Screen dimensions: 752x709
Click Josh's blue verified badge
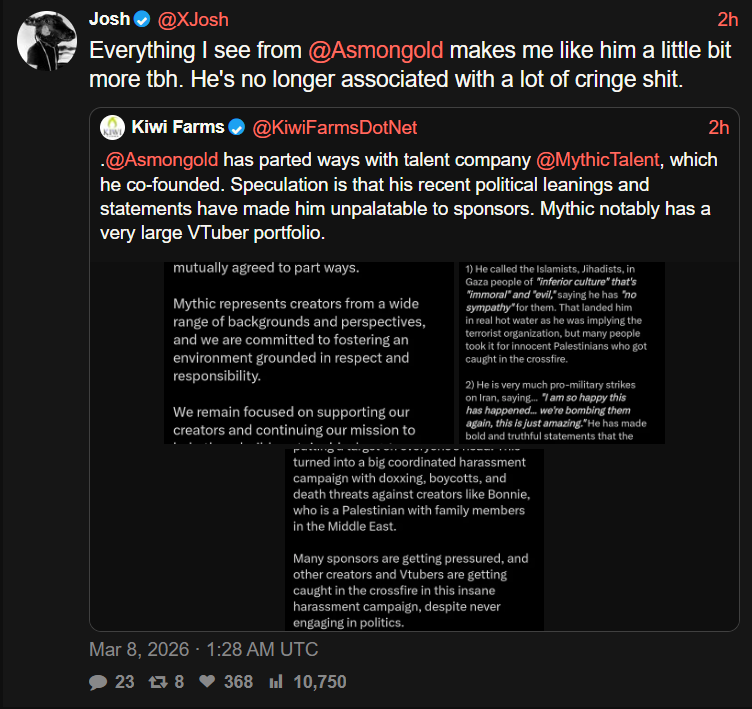coord(143,19)
